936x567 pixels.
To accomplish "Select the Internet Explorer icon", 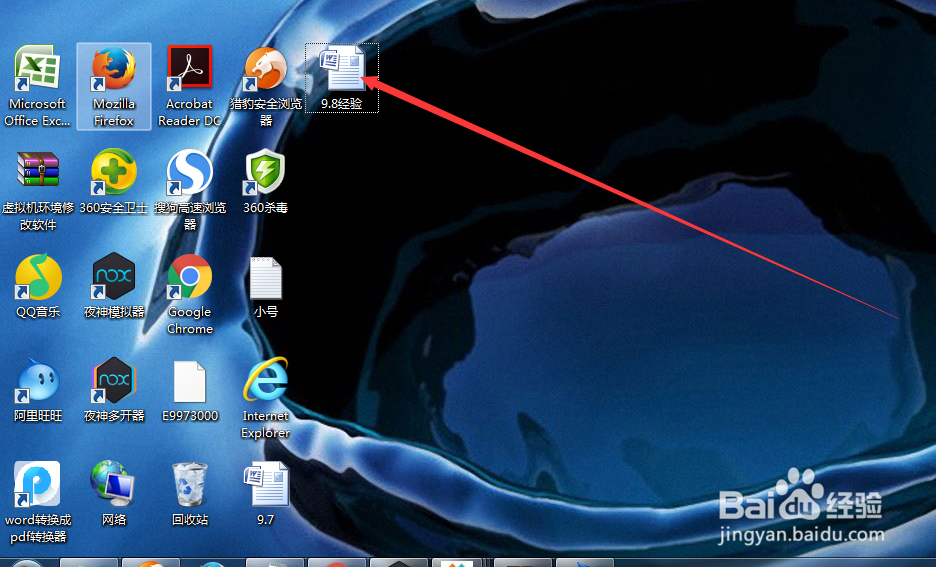I will 266,397.
